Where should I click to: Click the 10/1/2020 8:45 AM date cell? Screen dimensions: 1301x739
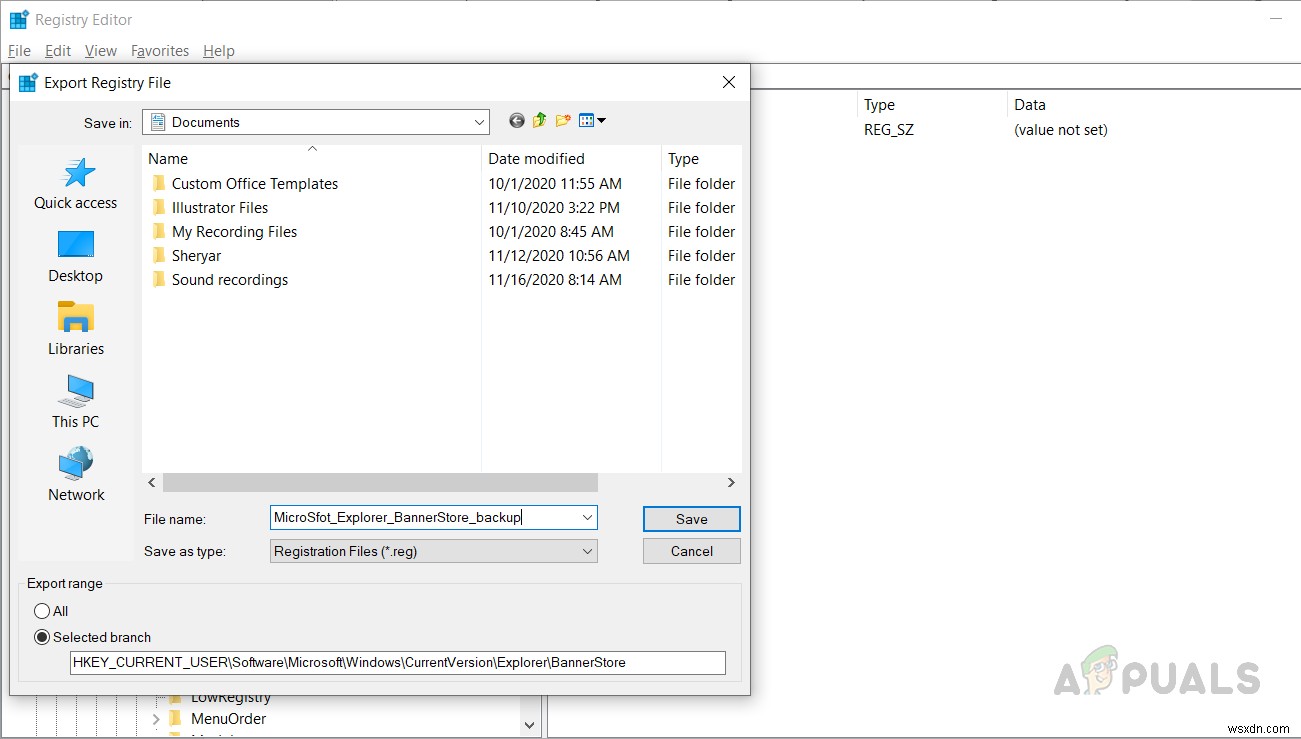point(551,232)
